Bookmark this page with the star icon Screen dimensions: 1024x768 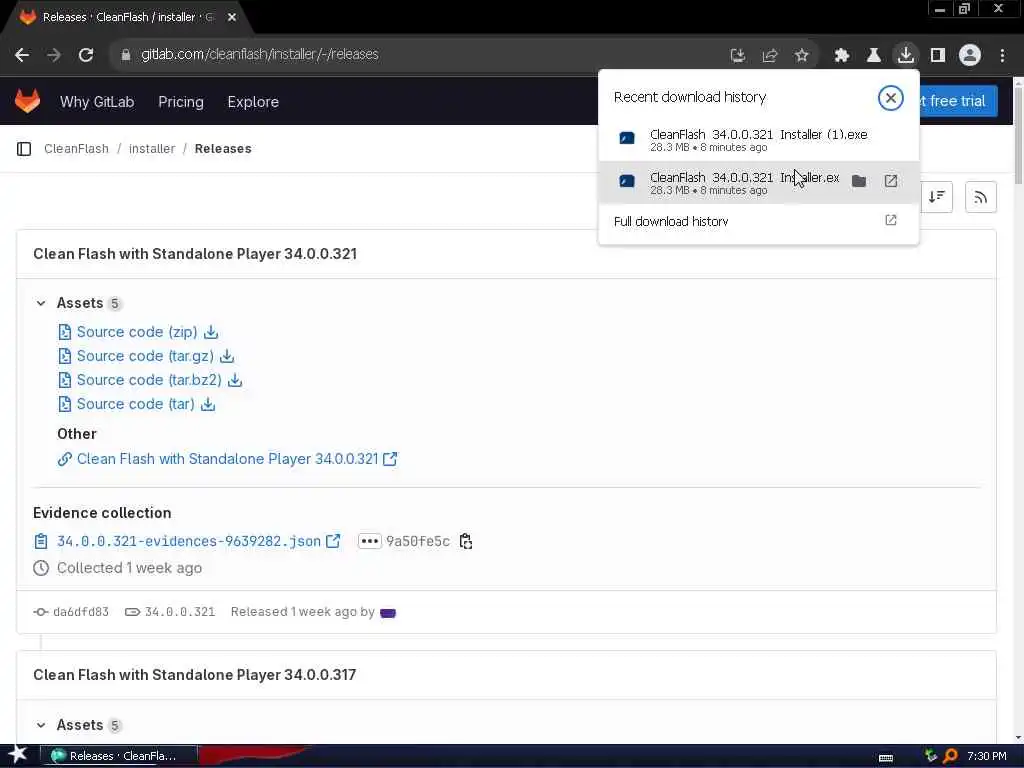(801, 55)
